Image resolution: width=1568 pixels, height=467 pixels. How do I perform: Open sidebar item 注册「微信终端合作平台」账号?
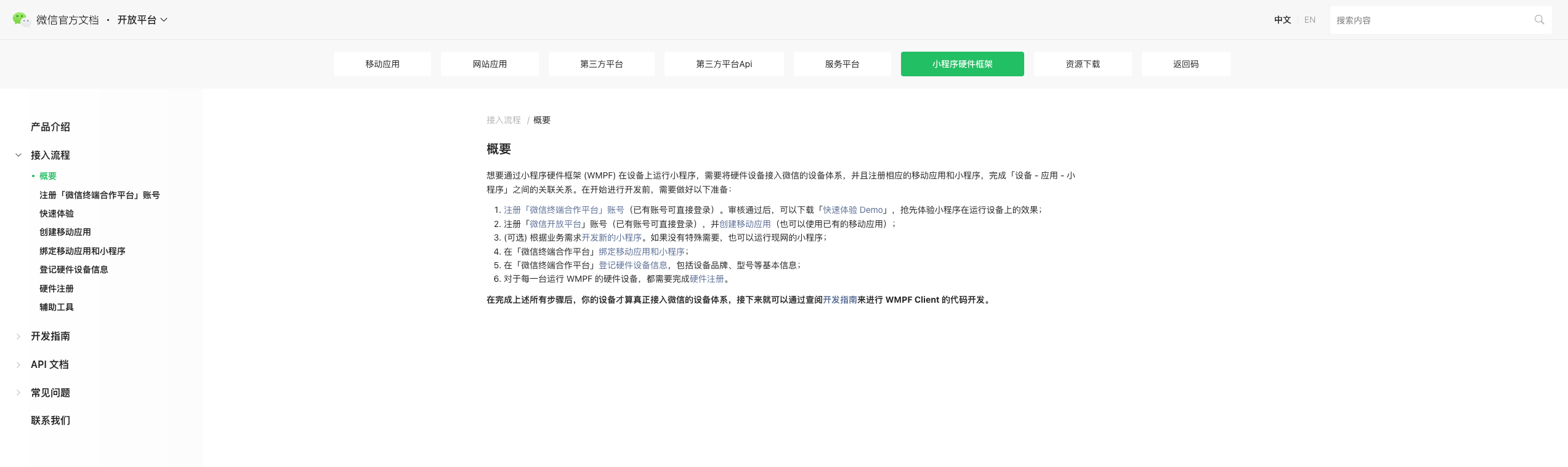click(100, 195)
